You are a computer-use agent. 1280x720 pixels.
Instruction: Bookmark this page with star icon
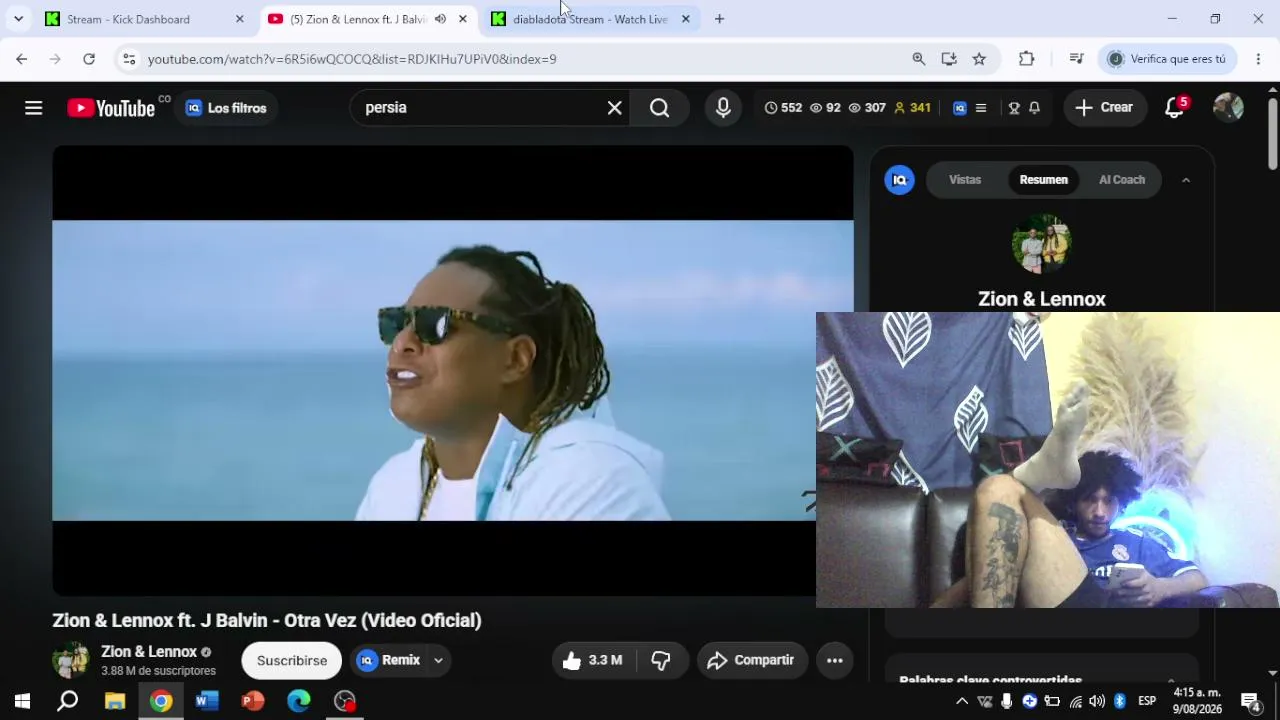tap(979, 59)
